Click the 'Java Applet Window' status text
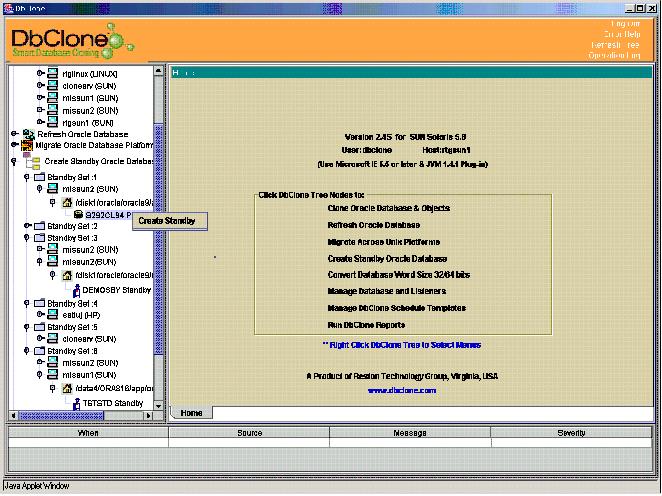The height and width of the screenshot is (496, 662). coord(37,486)
